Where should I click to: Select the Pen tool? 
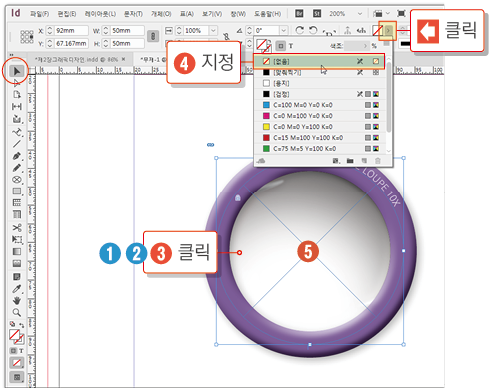pyautogui.click(x=16, y=156)
